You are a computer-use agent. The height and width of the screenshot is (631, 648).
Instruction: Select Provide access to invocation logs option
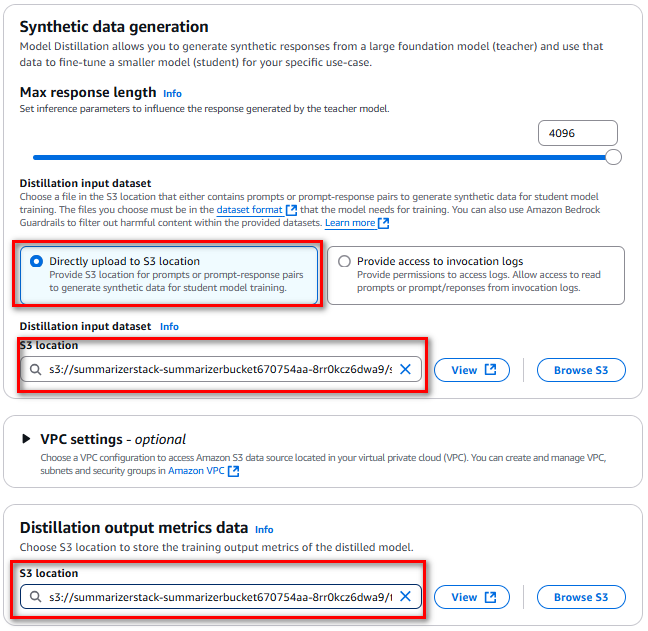pyautogui.click(x=476, y=275)
